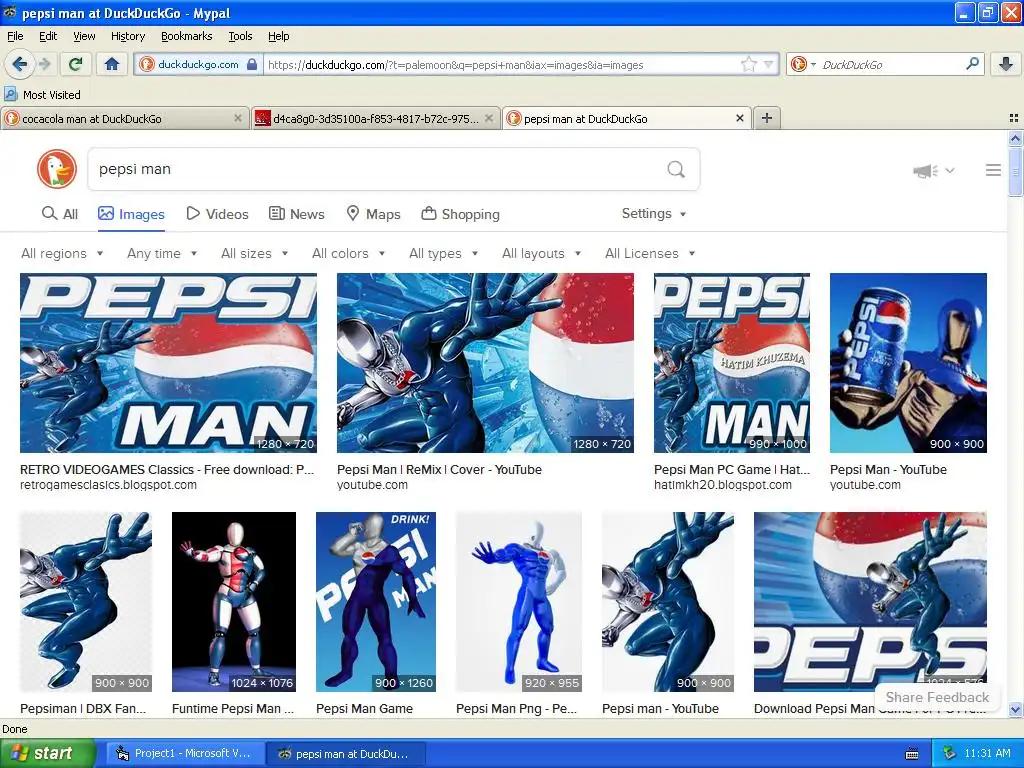This screenshot has width=1024, height=768.
Task: Click the forward navigation arrow
Action: click(44, 64)
